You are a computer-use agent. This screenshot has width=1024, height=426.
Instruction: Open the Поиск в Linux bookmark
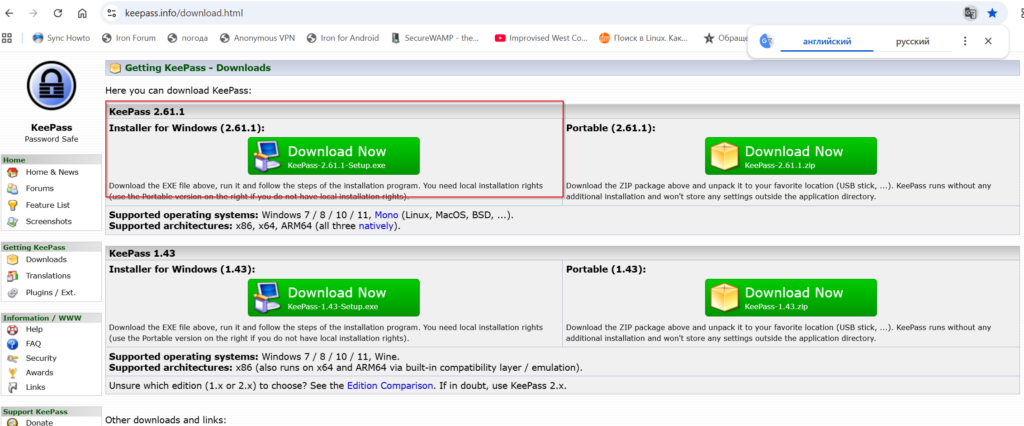coord(644,38)
